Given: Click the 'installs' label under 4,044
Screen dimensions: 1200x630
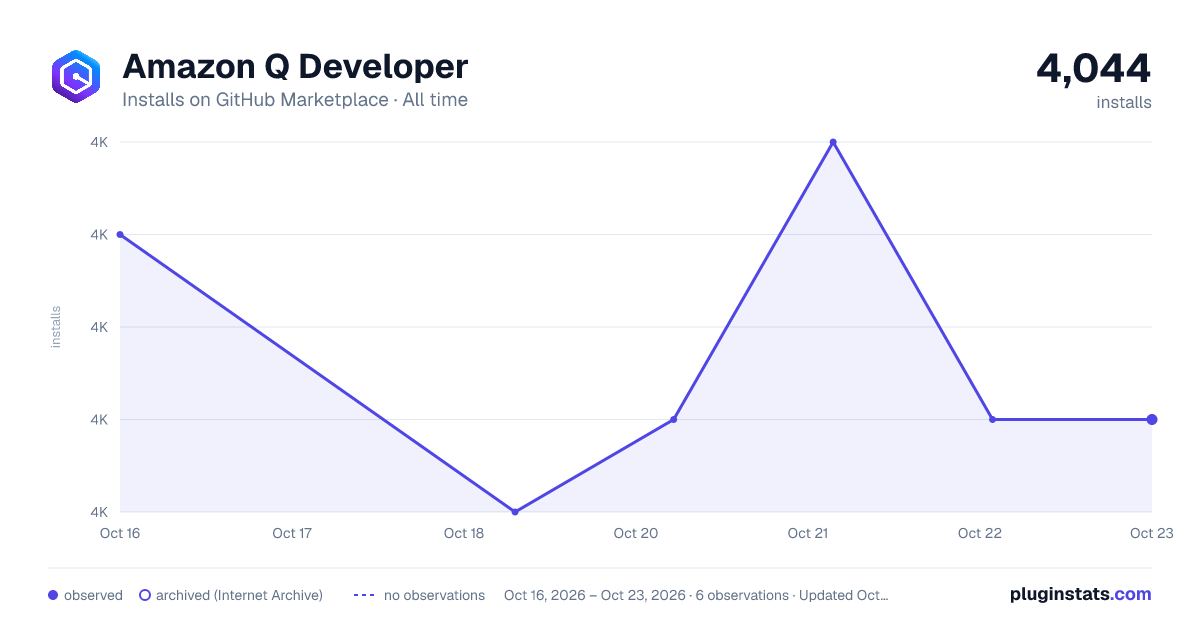Looking at the screenshot, I should 1124,102.
